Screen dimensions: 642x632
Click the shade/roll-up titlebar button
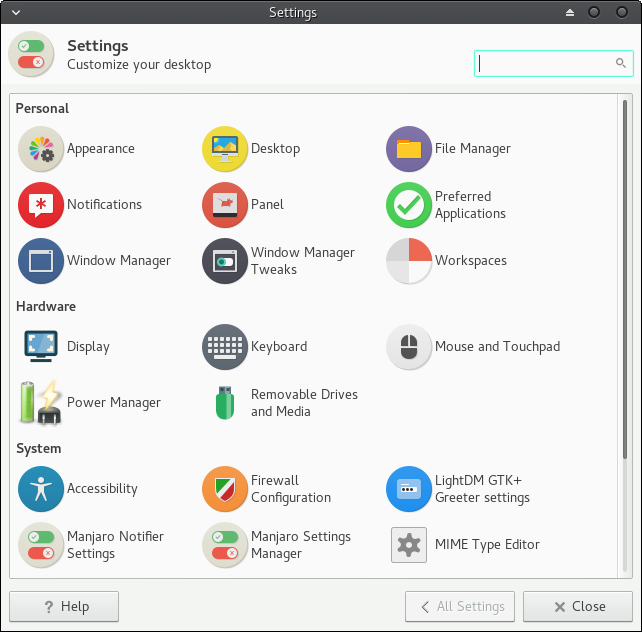[570, 13]
